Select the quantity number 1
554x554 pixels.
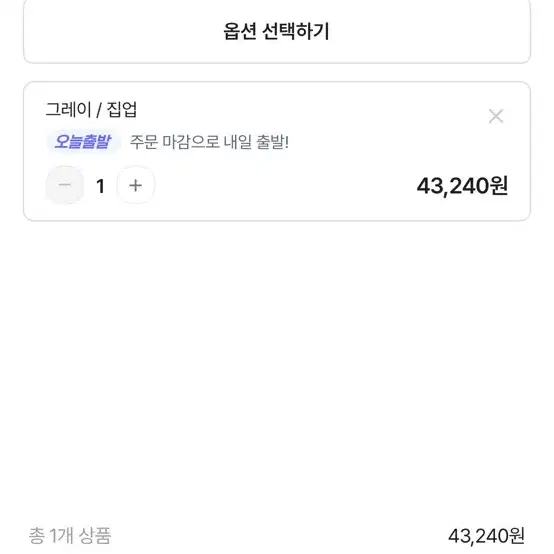100,186
